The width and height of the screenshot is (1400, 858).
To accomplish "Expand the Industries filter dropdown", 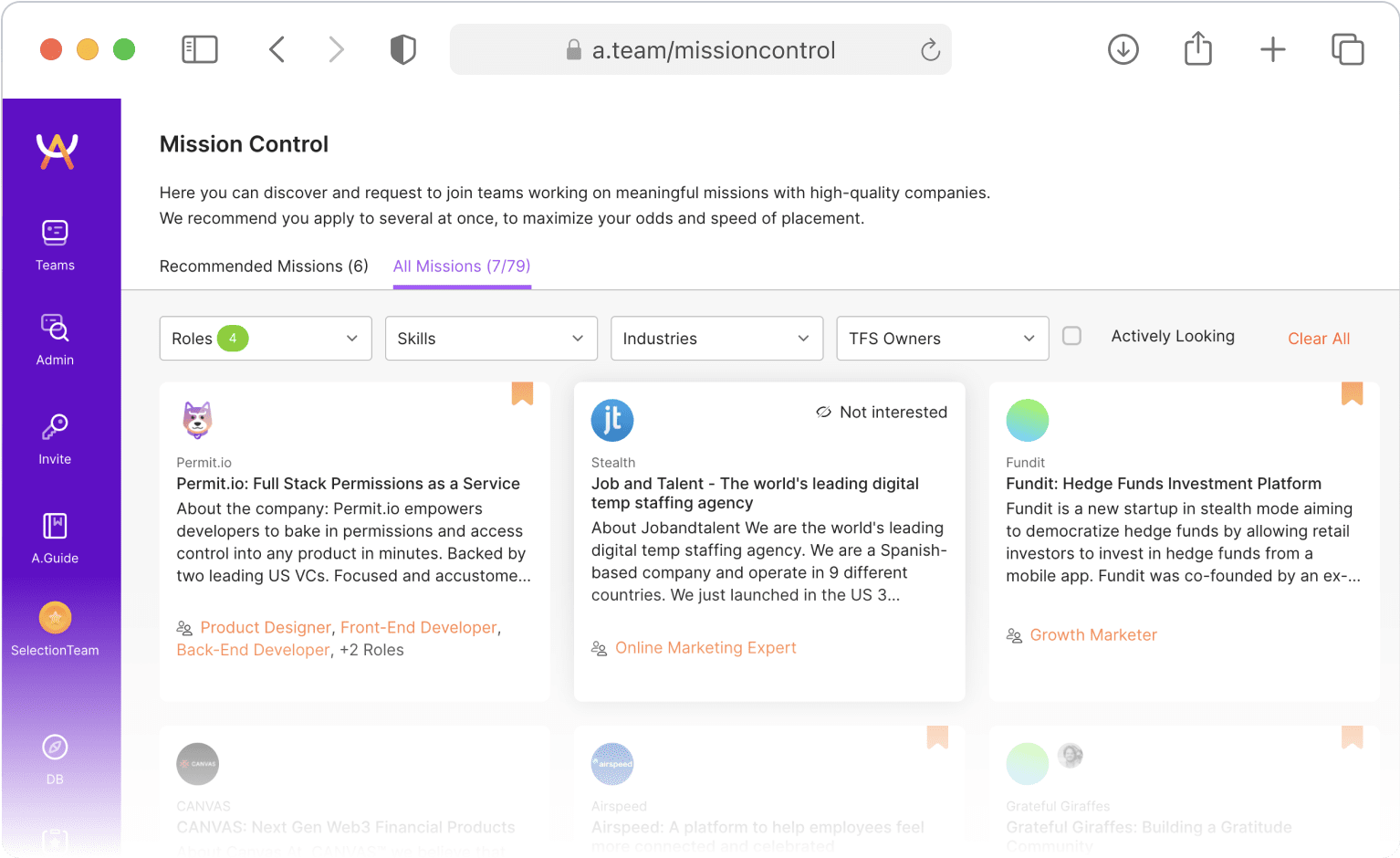I will click(x=716, y=339).
